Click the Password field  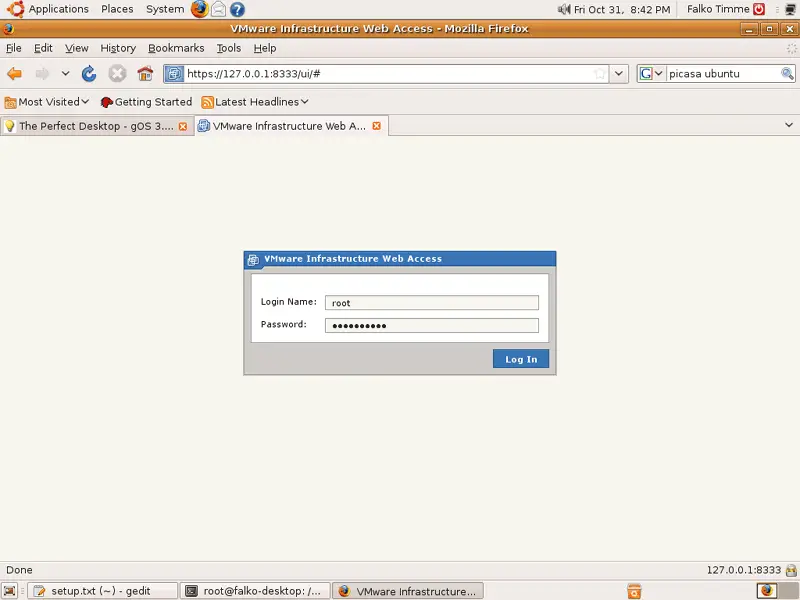click(432, 326)
